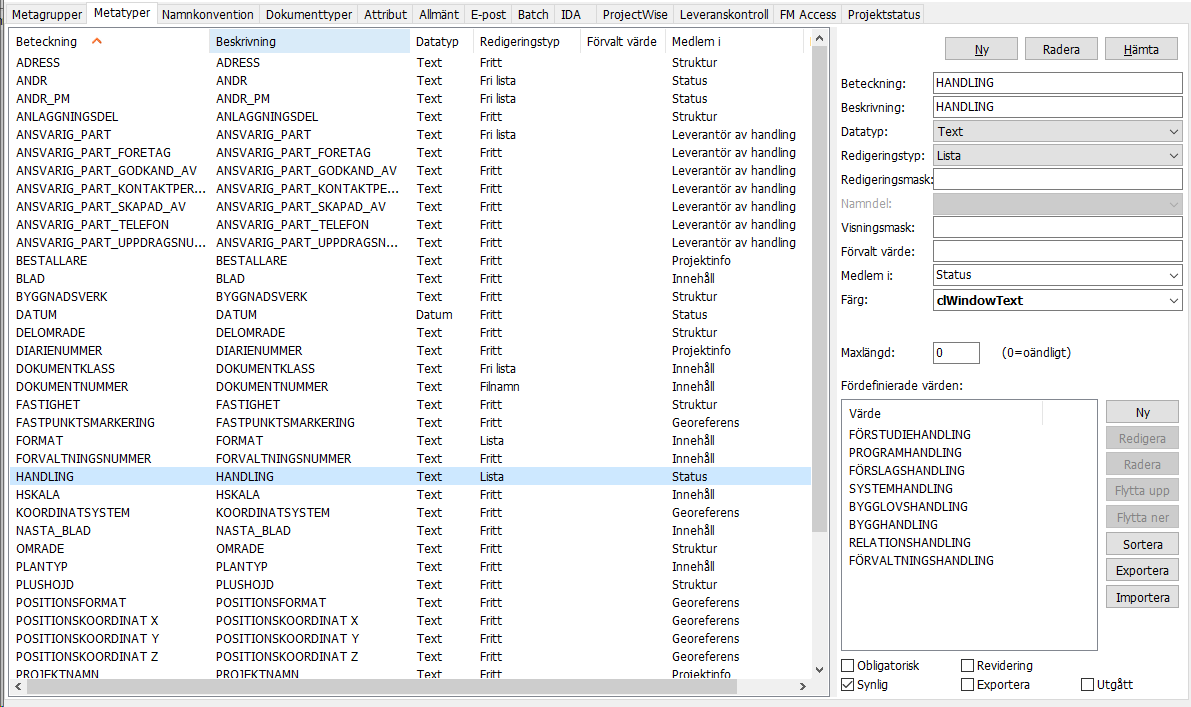Select FORMAT in the Beteckning column
The image size is (1191, 707).
(x=39, y=441)
